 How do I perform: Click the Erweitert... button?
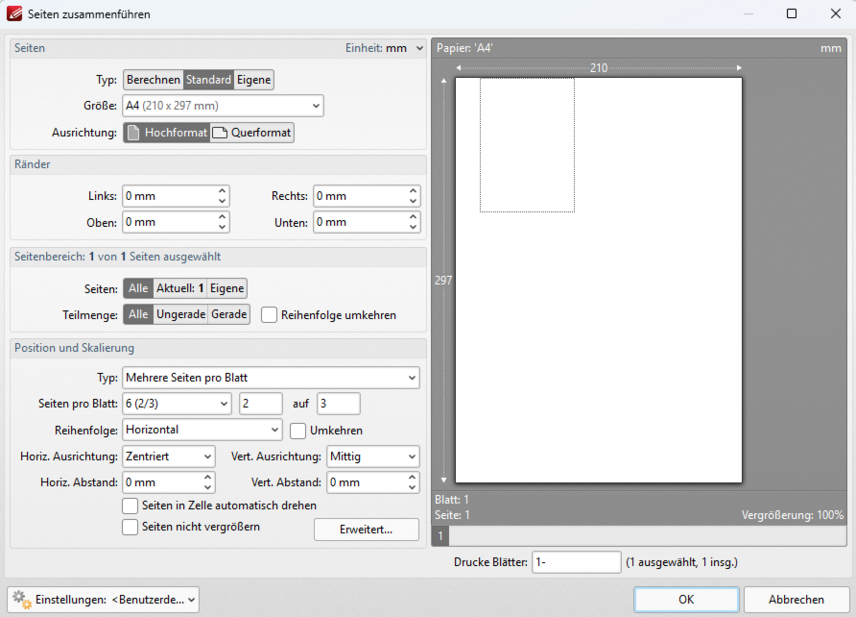tap(366, 530)
